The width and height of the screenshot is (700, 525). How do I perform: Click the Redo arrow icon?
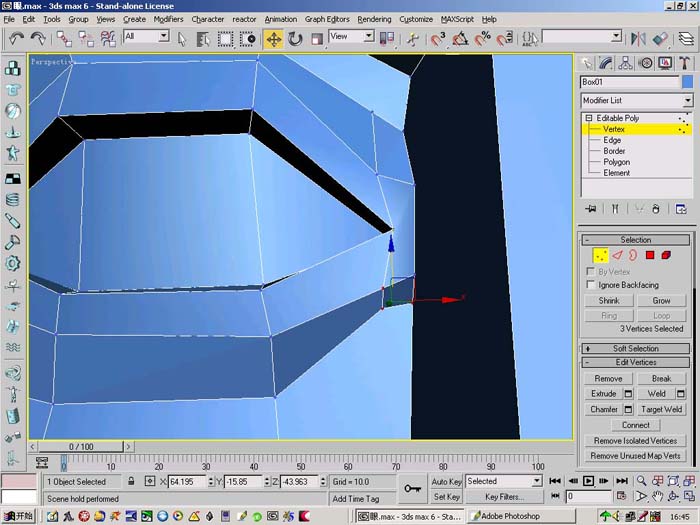(38, 39)
